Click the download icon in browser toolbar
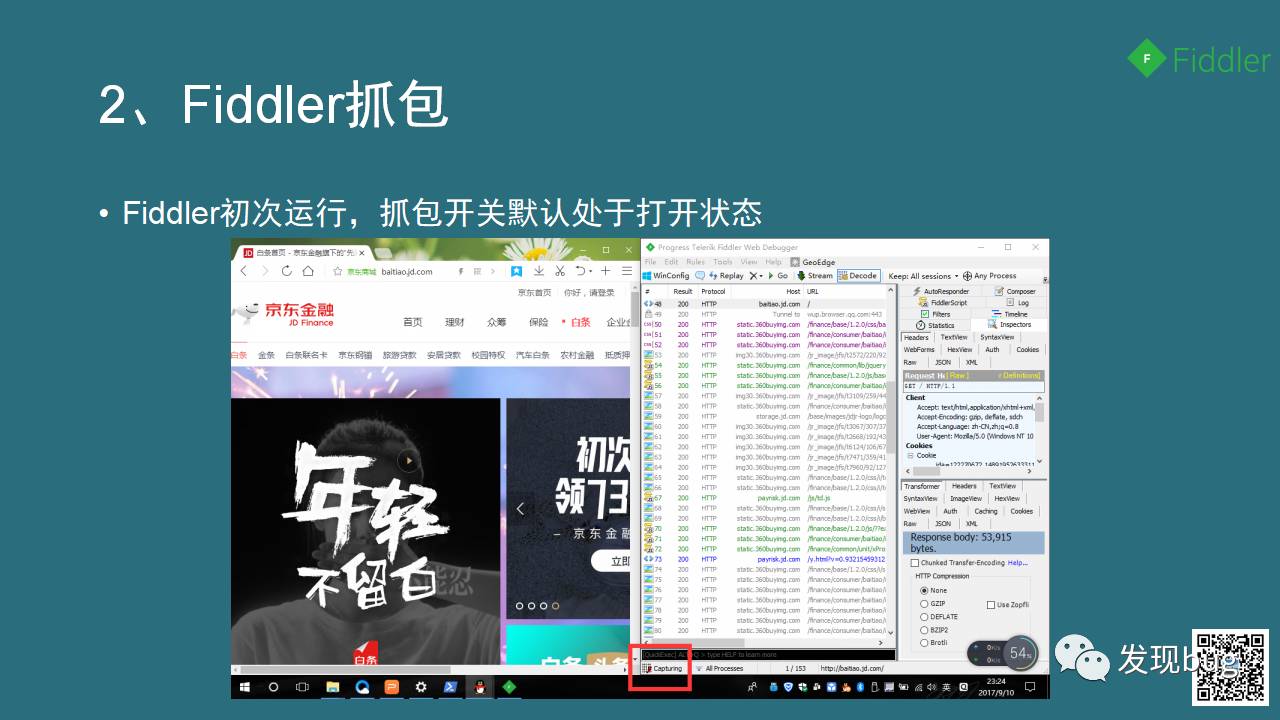Screen dimensions: 1280x720 (538, 271)
